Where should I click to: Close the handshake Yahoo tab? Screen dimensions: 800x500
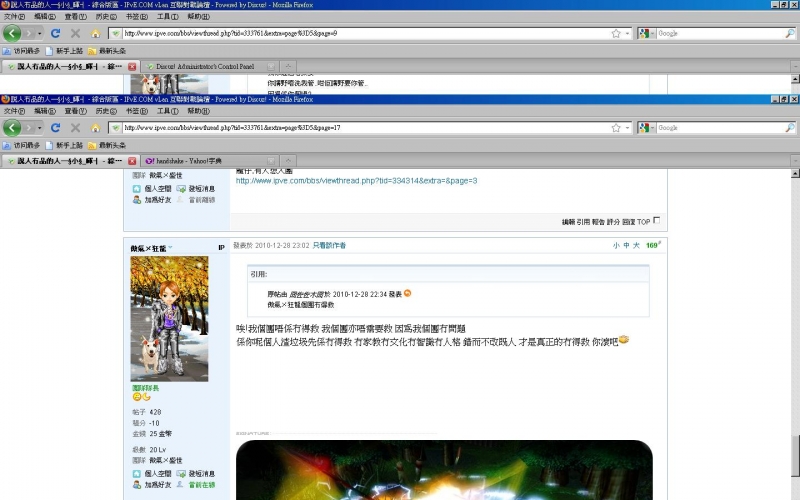tap(271, 161)
